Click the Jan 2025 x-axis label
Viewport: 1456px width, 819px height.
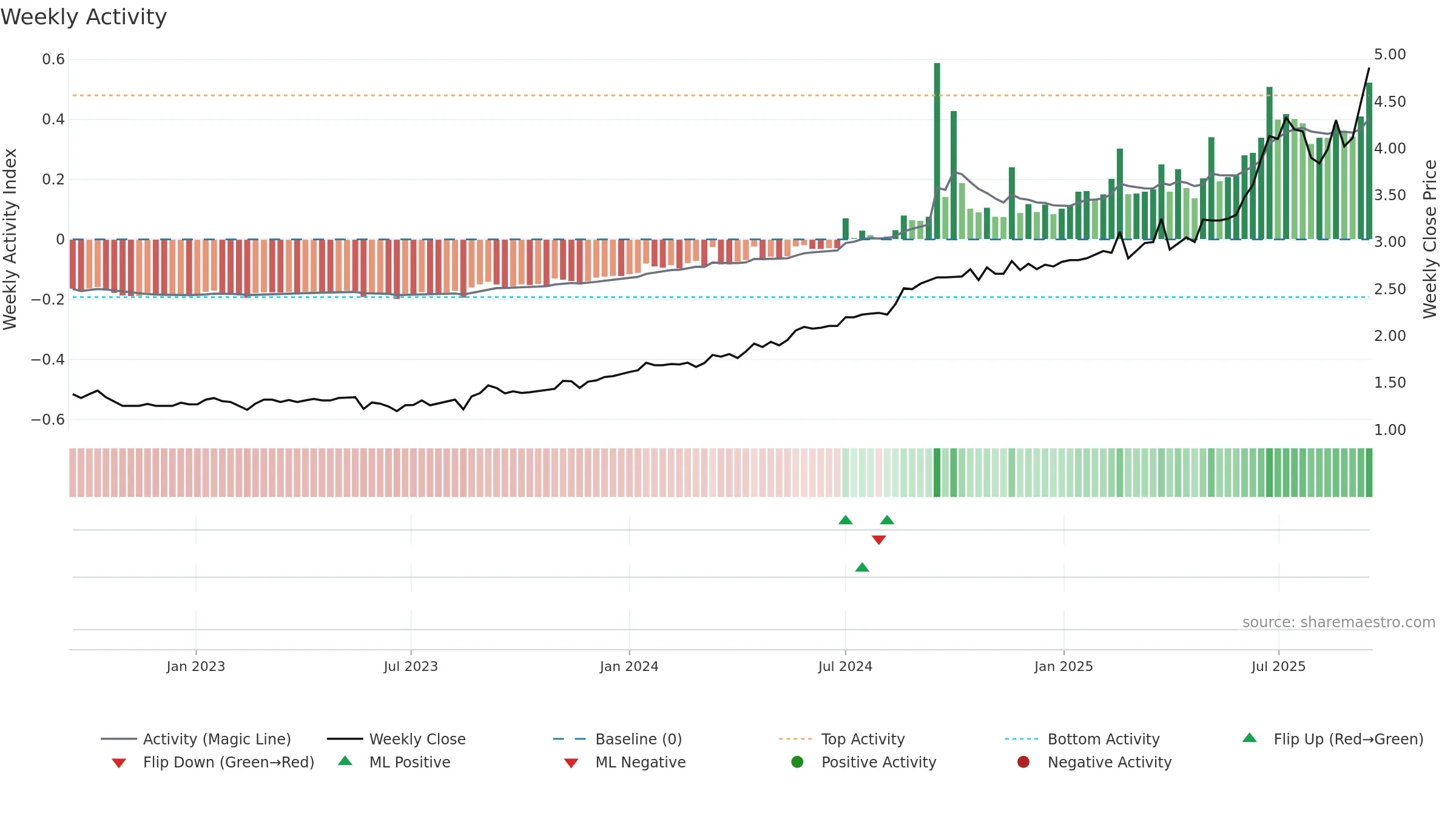coord(1063,666)
